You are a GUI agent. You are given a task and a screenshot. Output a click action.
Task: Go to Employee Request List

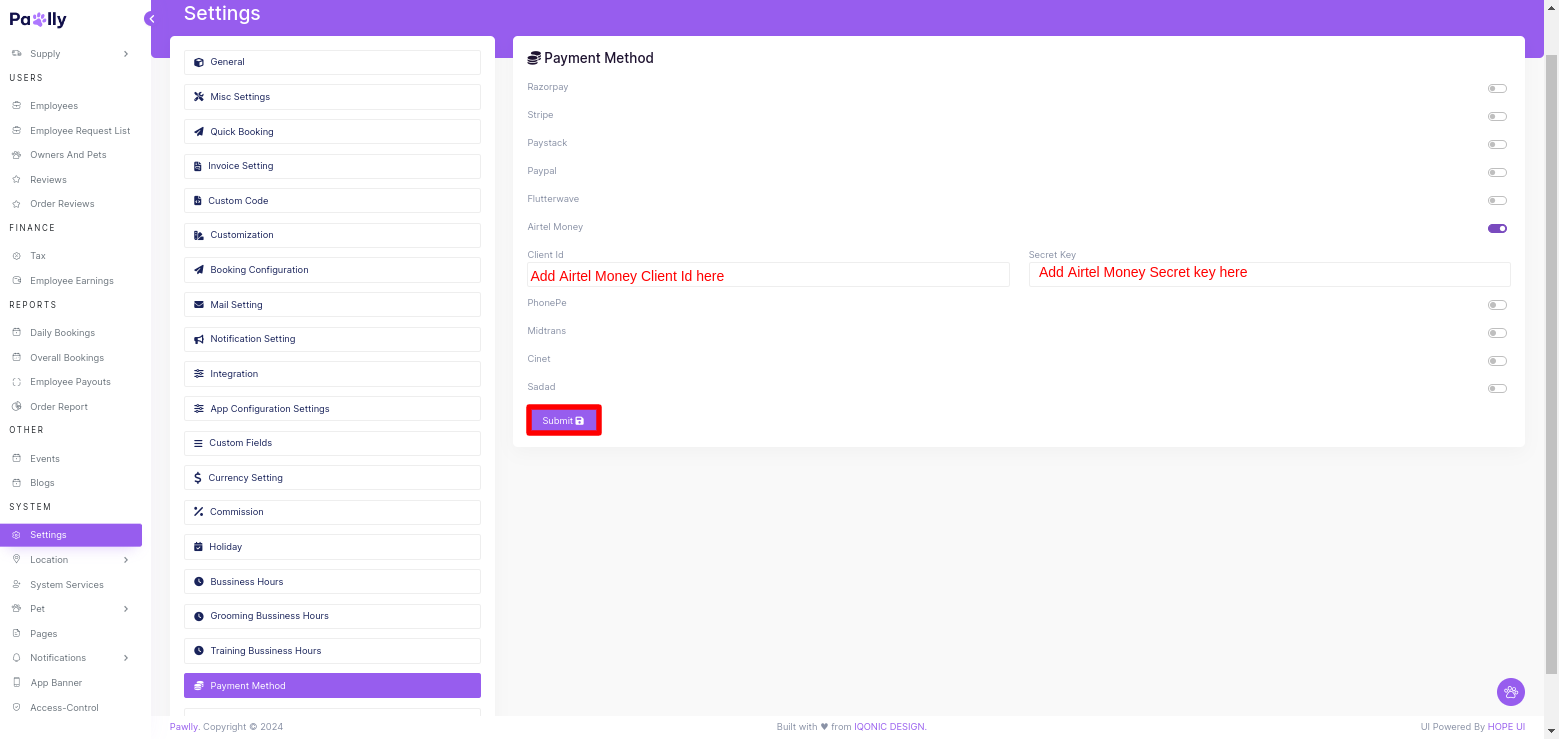click(x=80, y=131)
